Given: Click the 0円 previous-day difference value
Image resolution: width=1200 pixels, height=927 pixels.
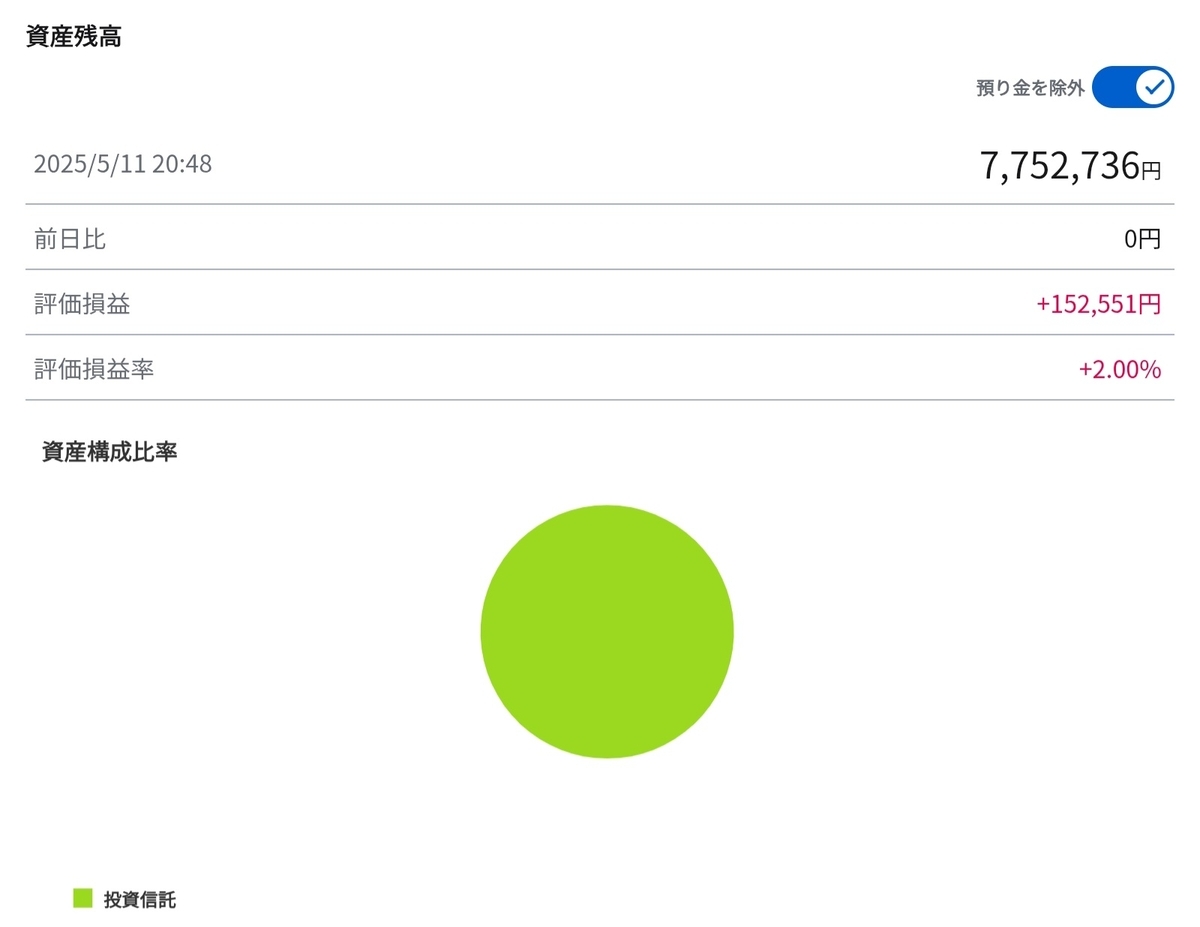Looking at the screenshot, I should point(1143,239).
